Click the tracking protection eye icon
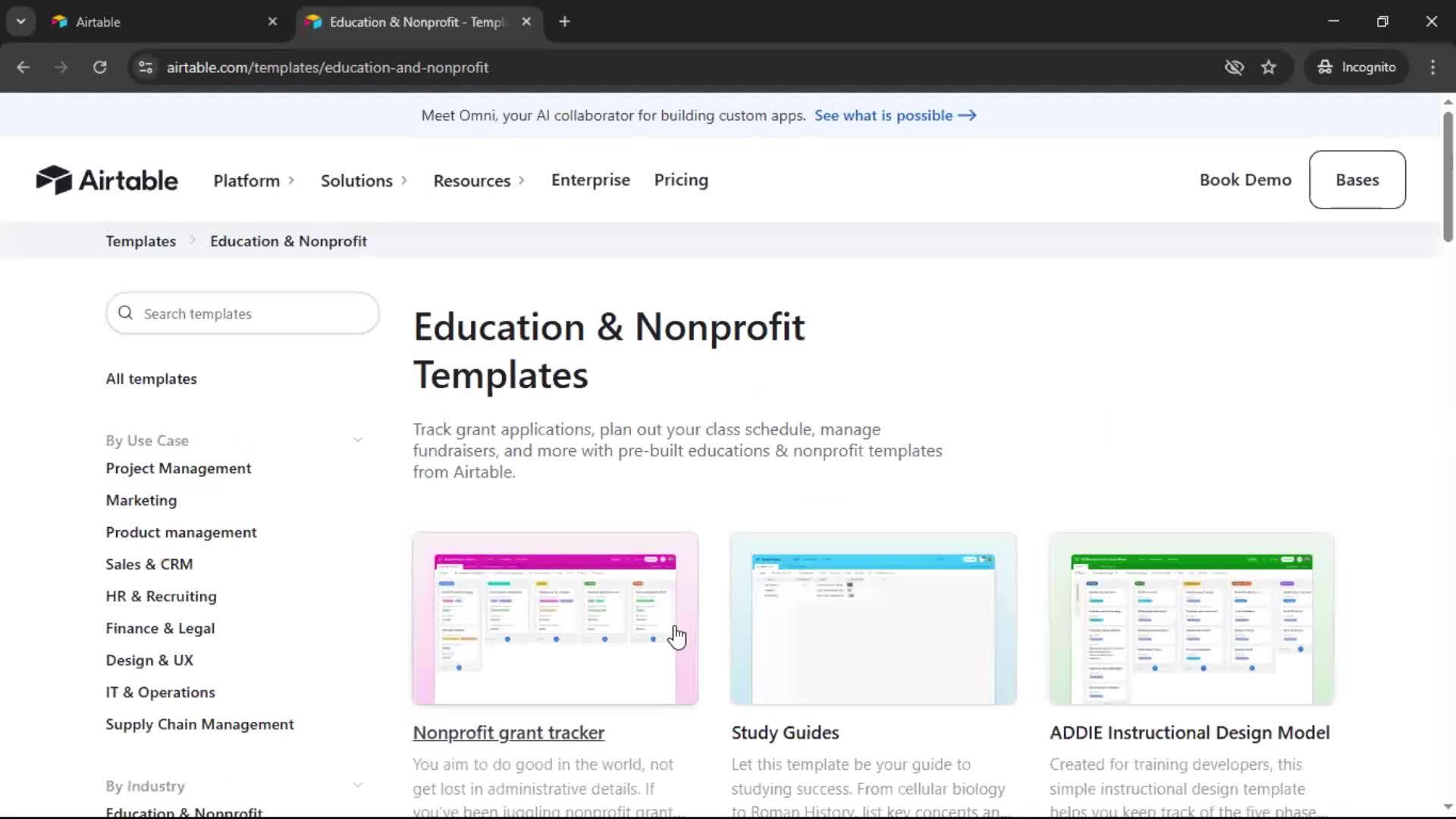 point(1234,67)
